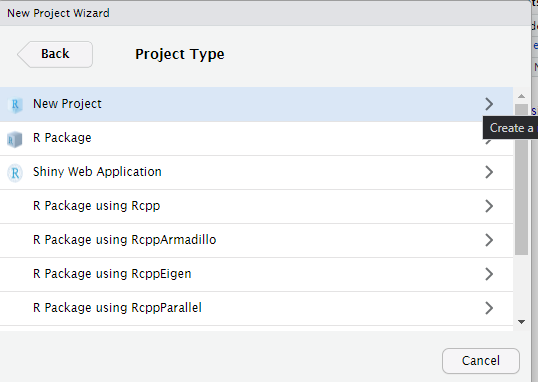Click the New Project R cube icon
The width and height of the screenshot is (538, 382).
[x=15, y=105]
